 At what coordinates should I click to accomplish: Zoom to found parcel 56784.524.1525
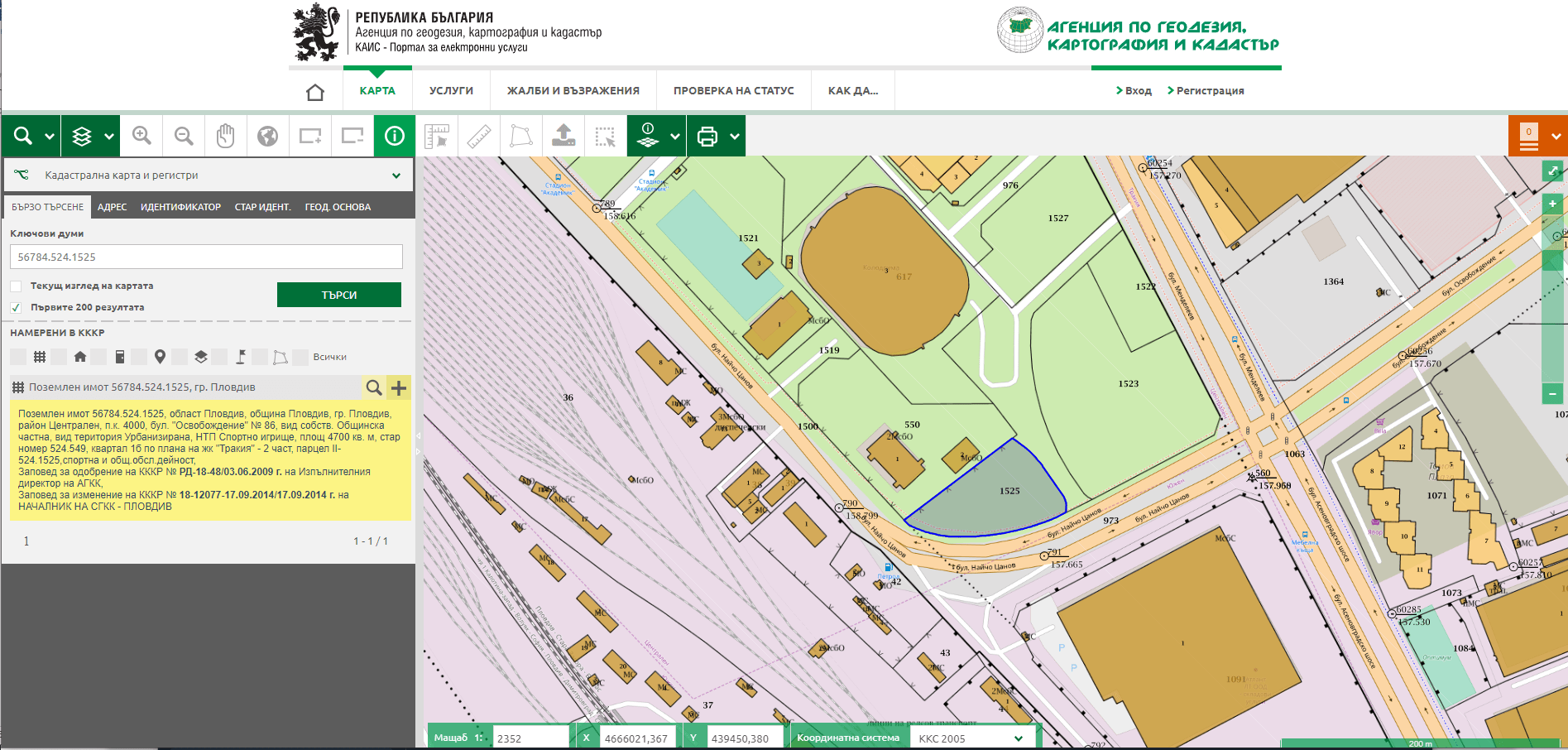(374, 387)
